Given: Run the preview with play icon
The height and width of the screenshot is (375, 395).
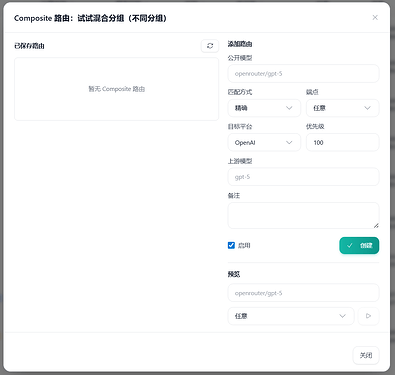Looking at the screenshot, I should click(368, 316).
